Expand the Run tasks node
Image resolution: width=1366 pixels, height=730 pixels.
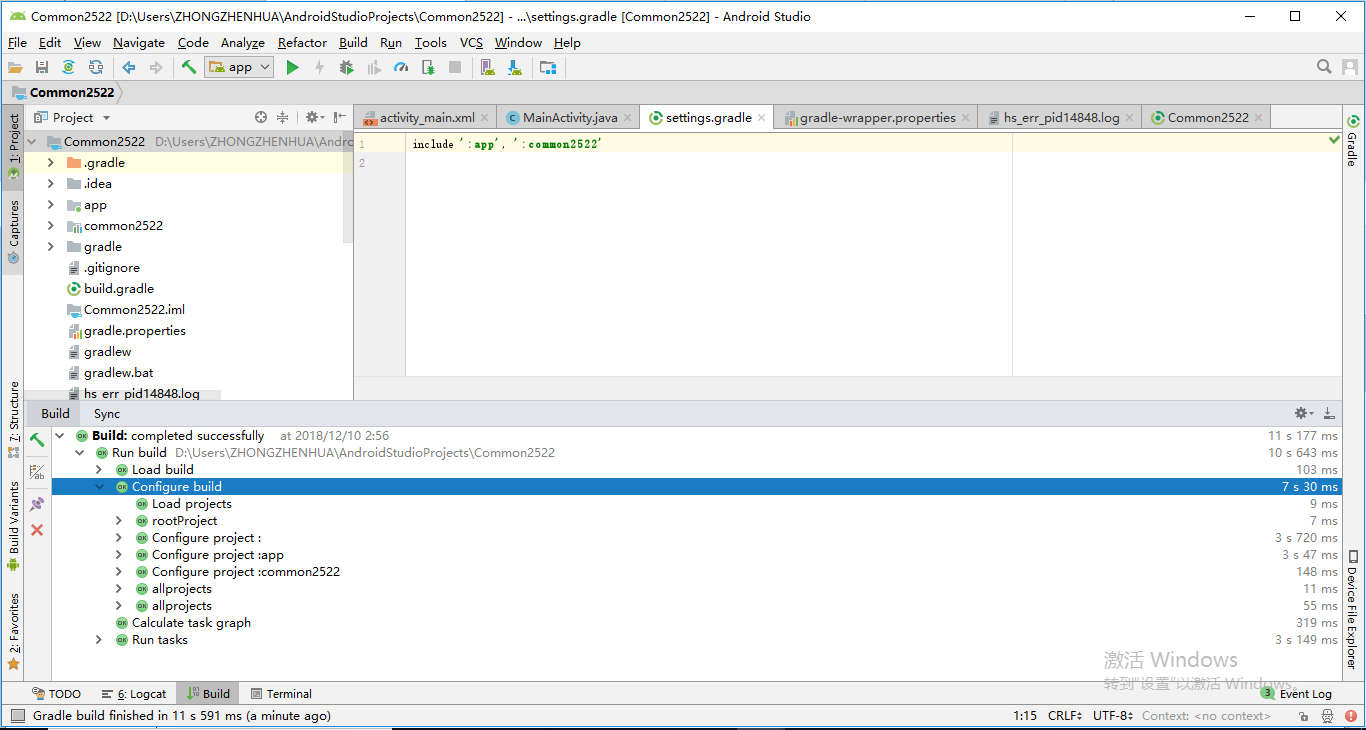[99, 640]
